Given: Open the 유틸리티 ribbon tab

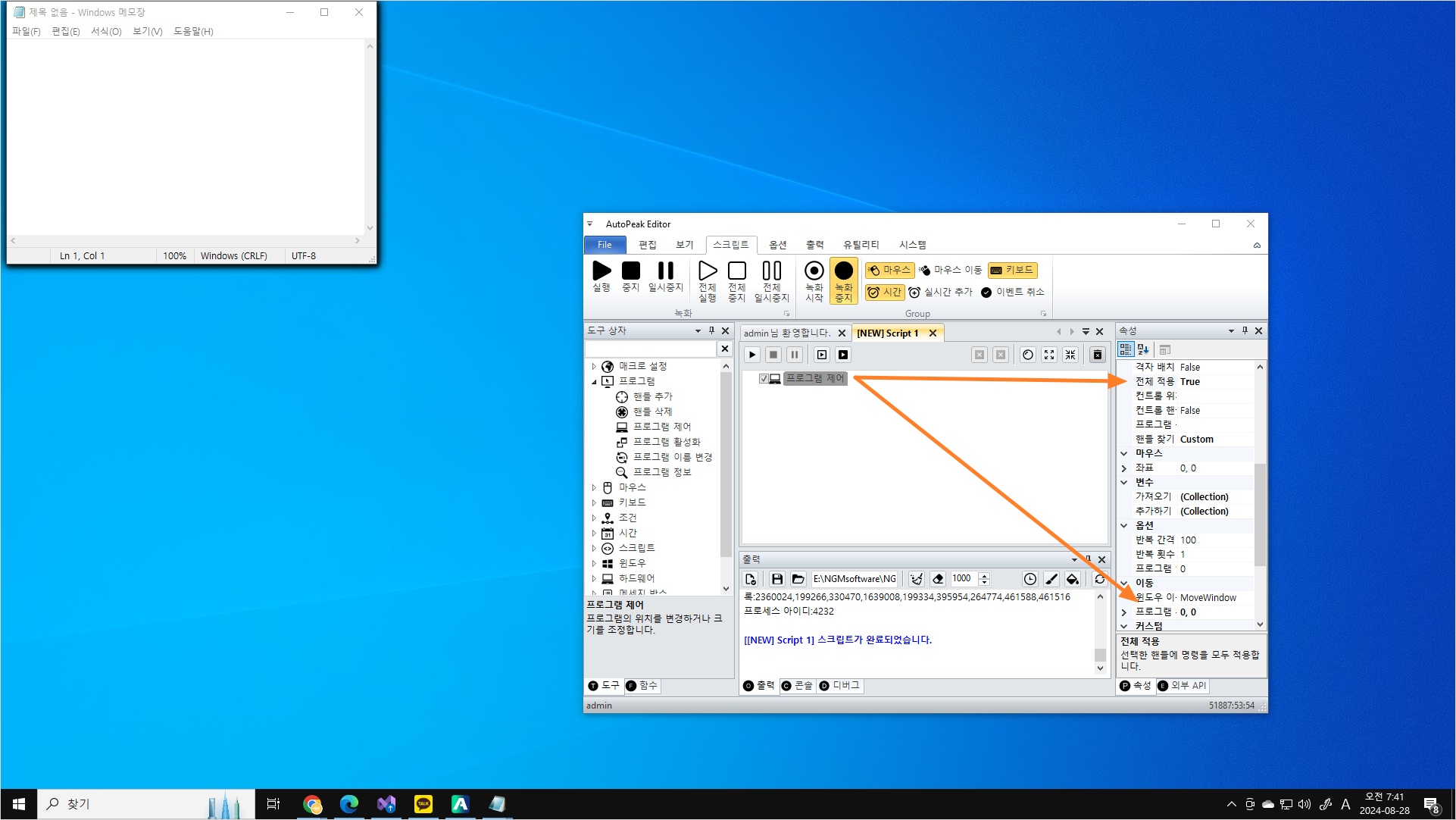Looking at the screenshot, I should 861,245.
